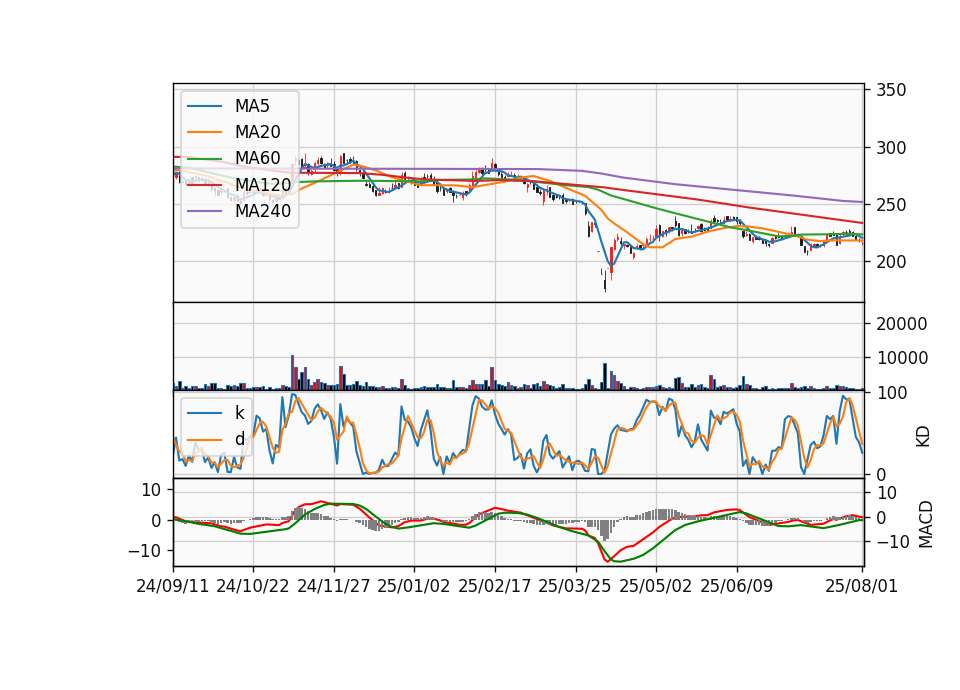Click the 250 price axis tick label
Image resolution: width=960 pixels, height=690 pixels.
pos(891,205)
